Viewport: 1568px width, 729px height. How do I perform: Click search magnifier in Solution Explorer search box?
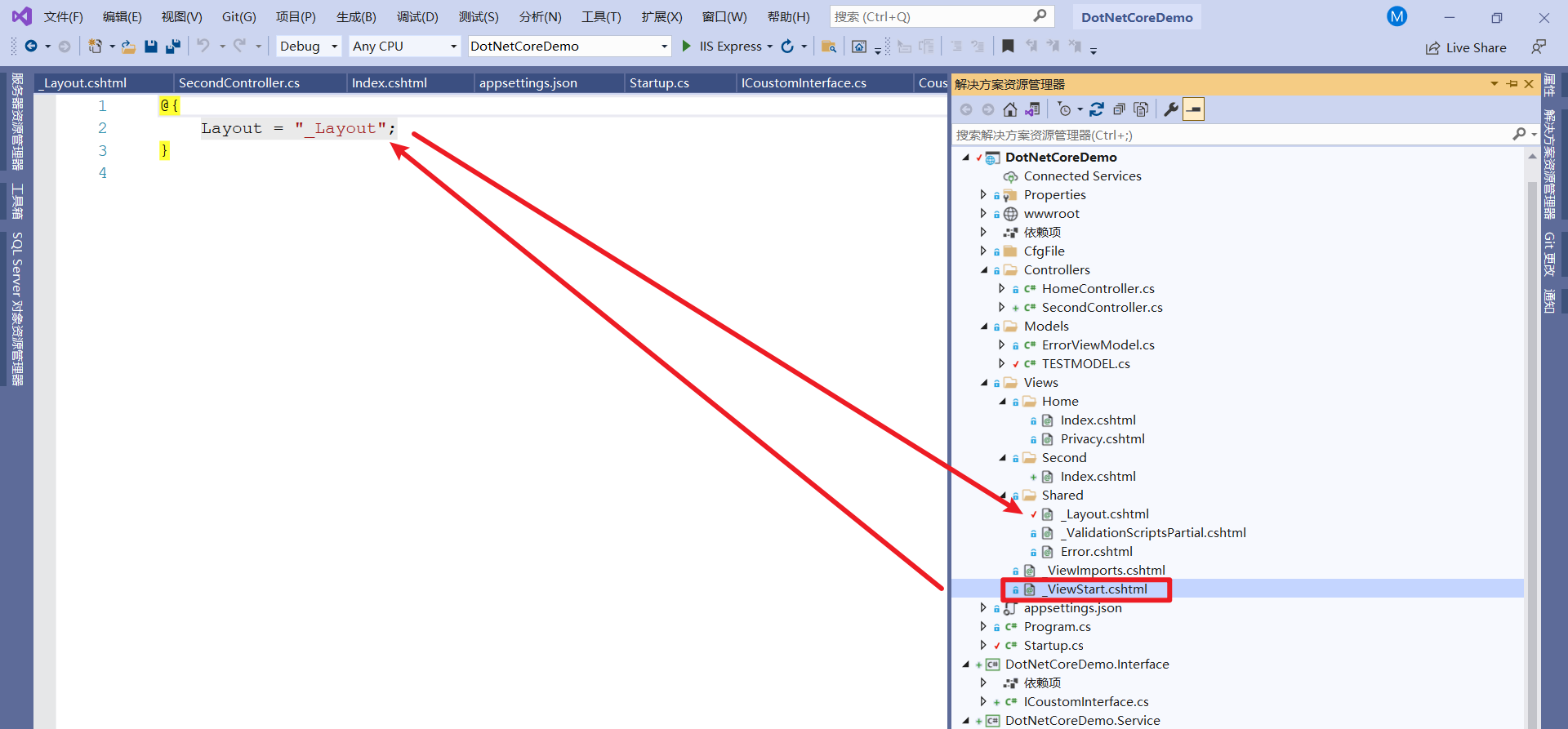(x=1519, y=134)
